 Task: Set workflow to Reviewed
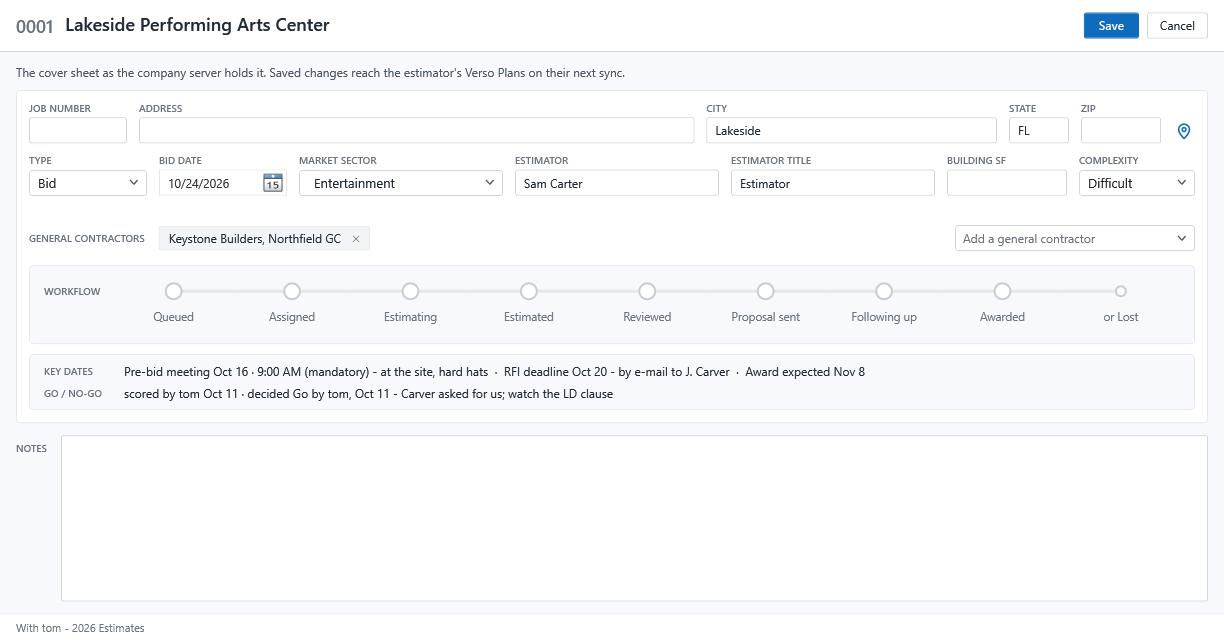(647, 291)
